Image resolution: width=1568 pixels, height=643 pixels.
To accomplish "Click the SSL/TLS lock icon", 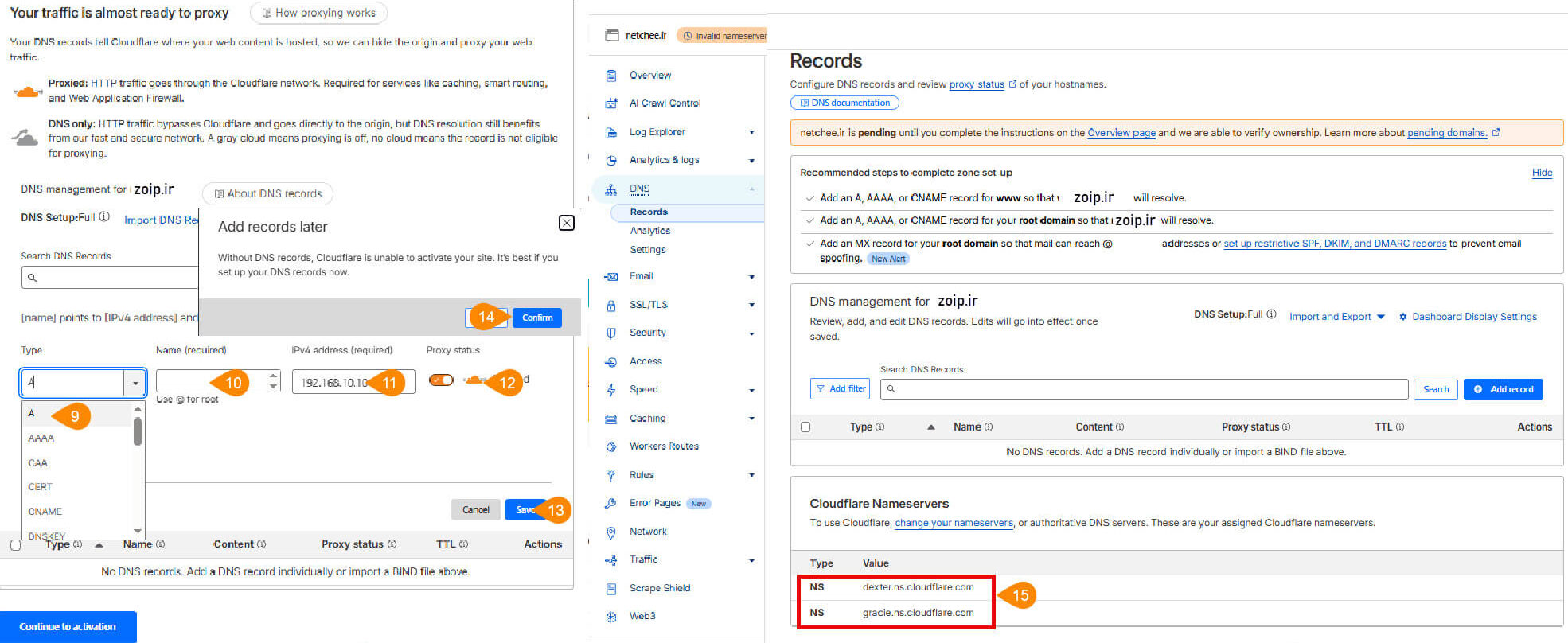I will (x=611, y=305).
